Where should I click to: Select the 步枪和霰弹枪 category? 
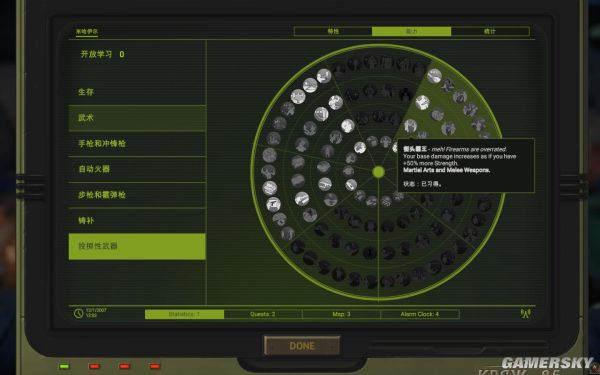137,195
